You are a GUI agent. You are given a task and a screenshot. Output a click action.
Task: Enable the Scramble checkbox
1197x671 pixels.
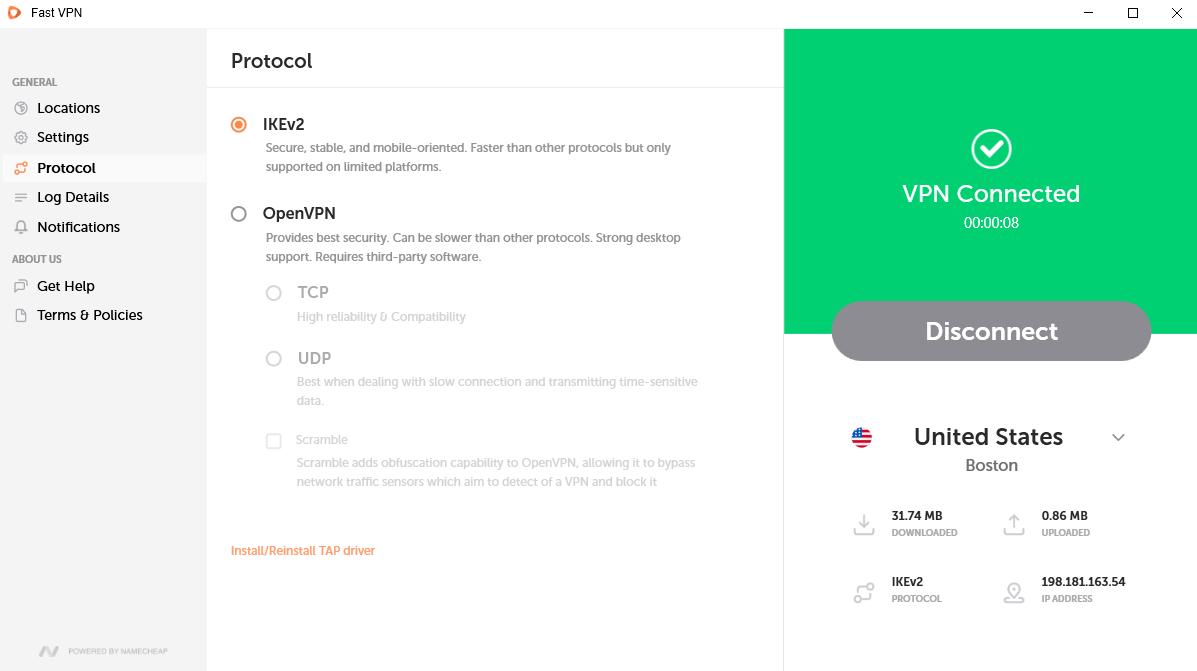(x=274, y=441)
